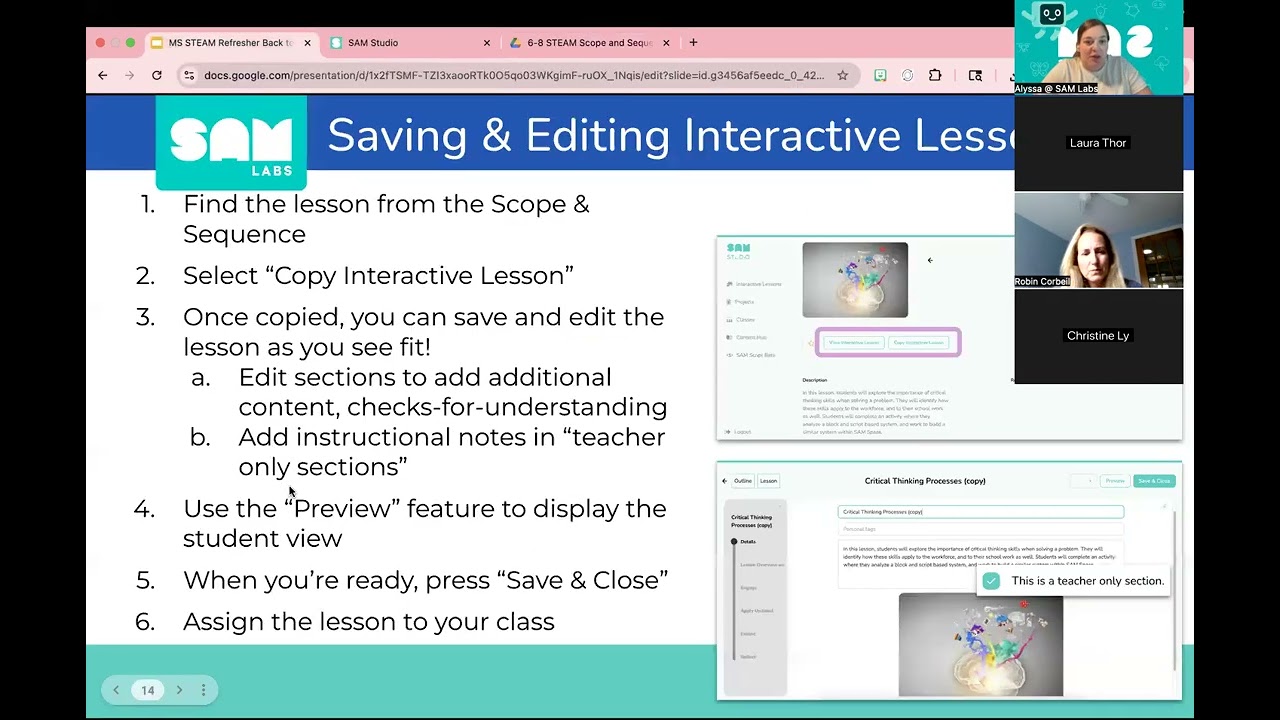Click the text 'Select "Copy Interactive Lesson"'
1280x720 pixels.
click(x=378, y=275)
